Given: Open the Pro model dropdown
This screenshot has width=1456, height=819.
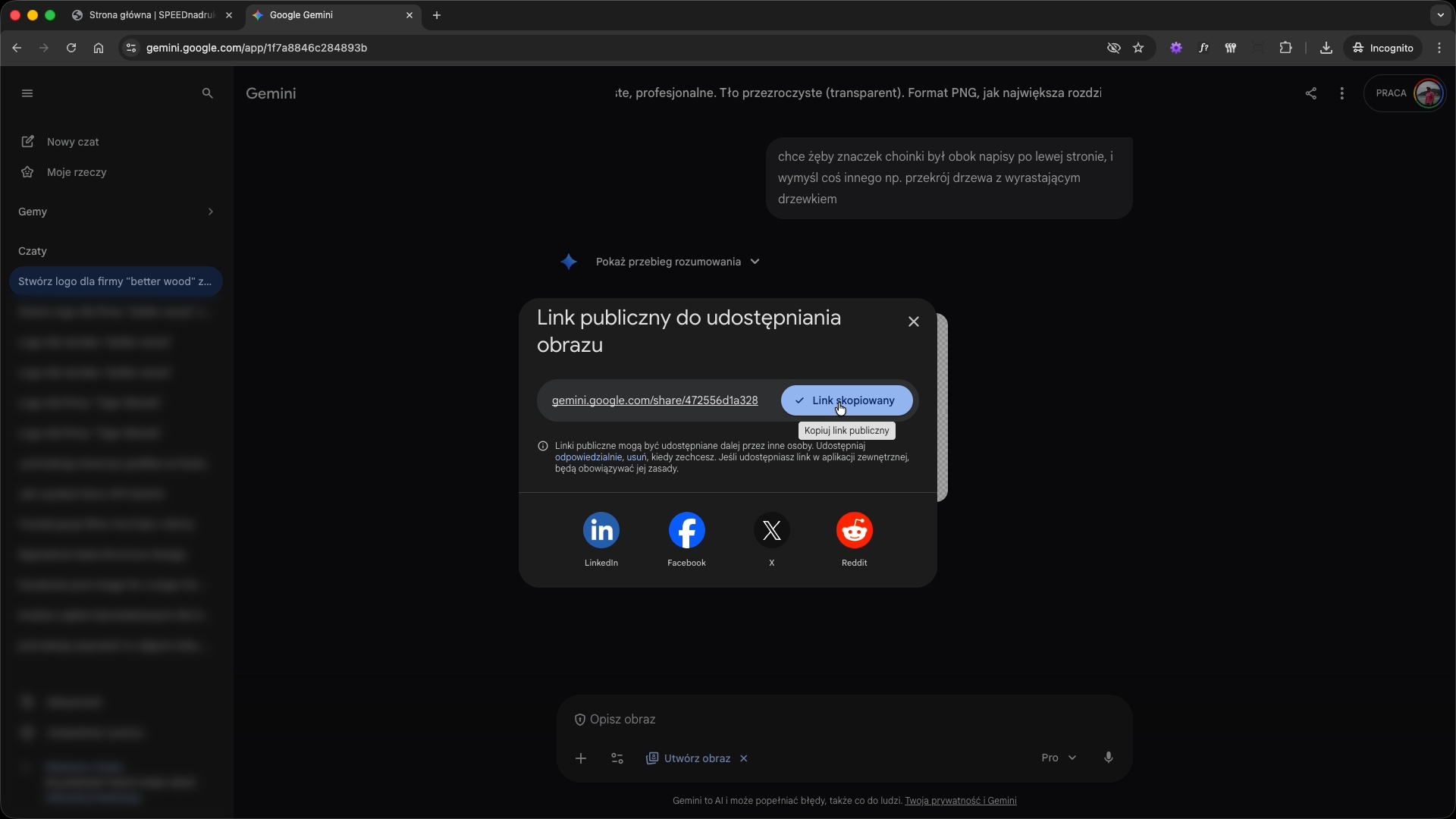Looking at the screenshot, I should [x=1059, y=758].
